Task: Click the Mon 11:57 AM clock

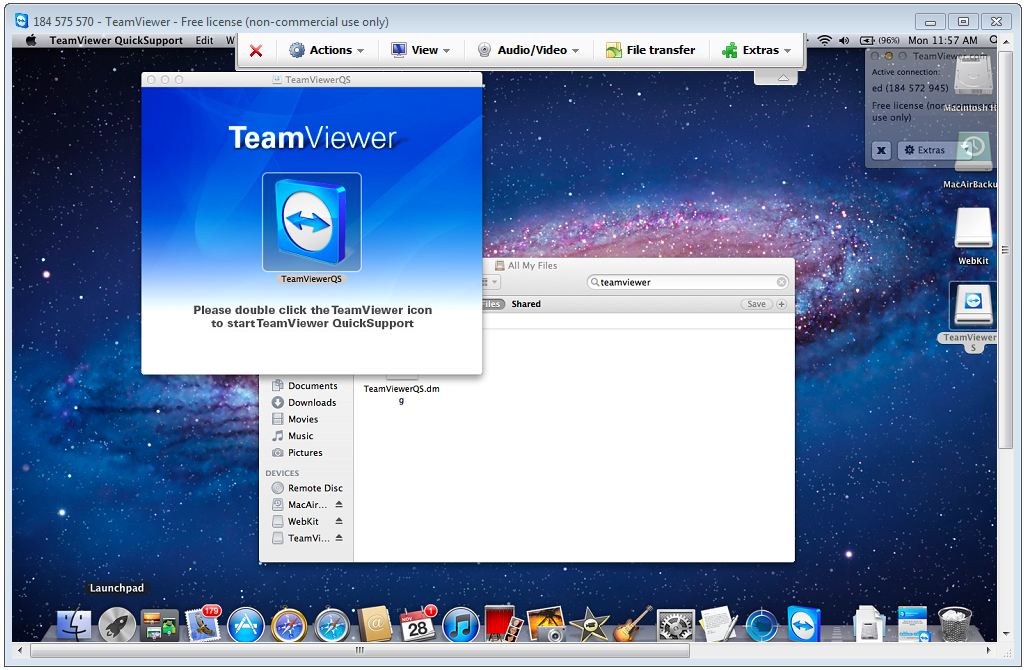Action: pos(943,40)
